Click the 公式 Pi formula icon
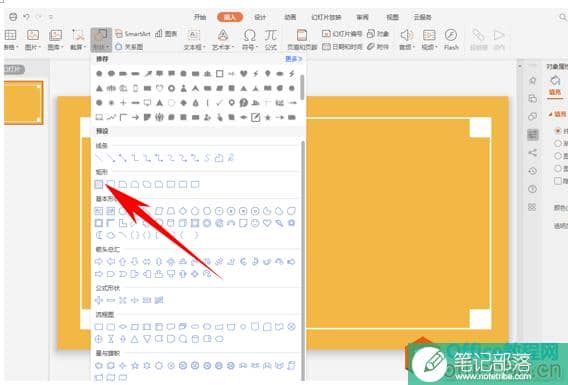 (x=271, y=39)
